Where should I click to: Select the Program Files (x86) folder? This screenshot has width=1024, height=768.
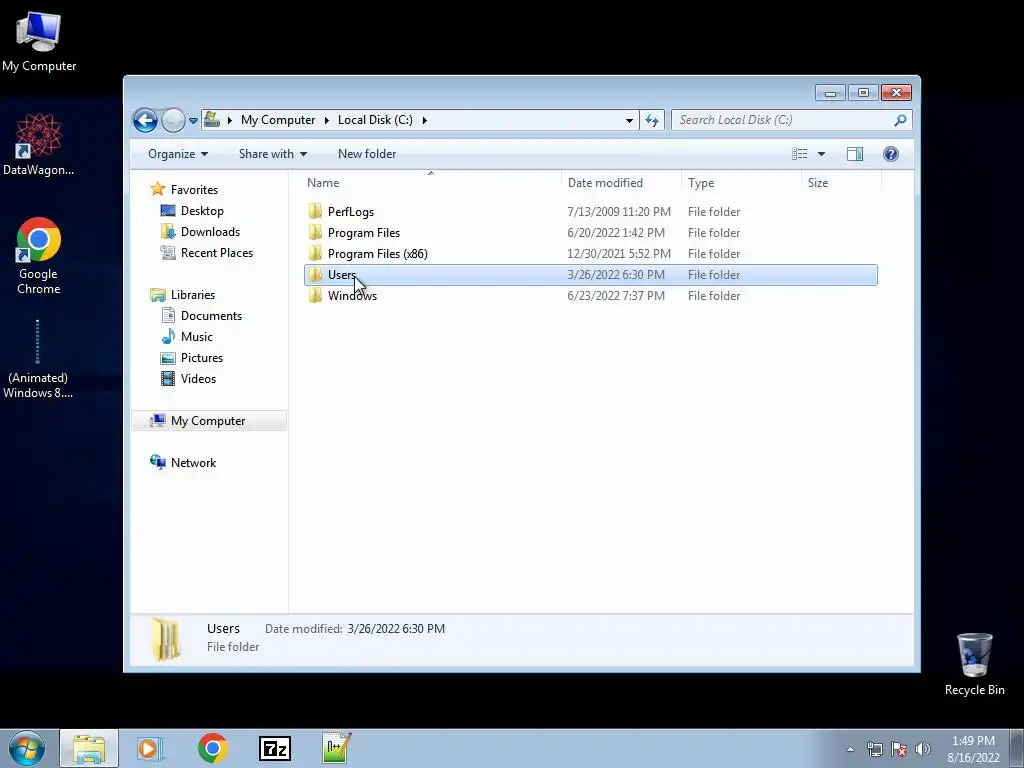(377, 254)
